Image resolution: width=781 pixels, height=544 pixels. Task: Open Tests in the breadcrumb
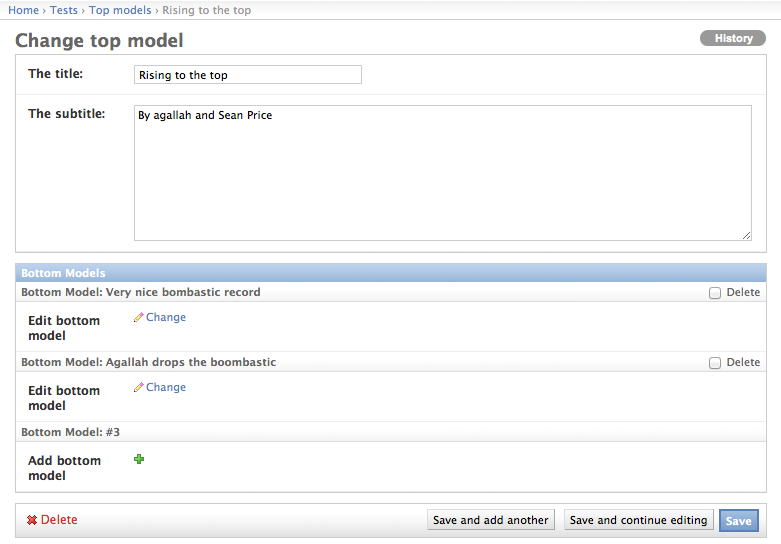click(x=64, y=10)
